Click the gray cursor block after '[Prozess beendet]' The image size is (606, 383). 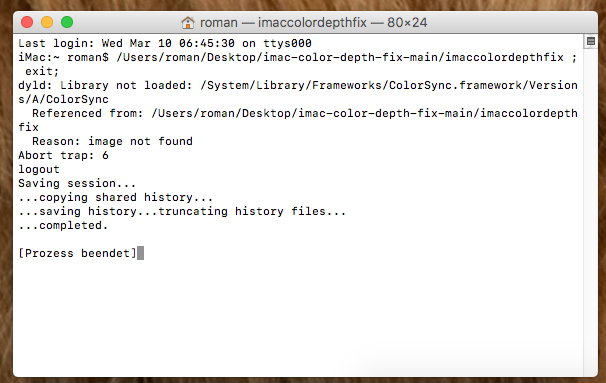tap(140, 253)
